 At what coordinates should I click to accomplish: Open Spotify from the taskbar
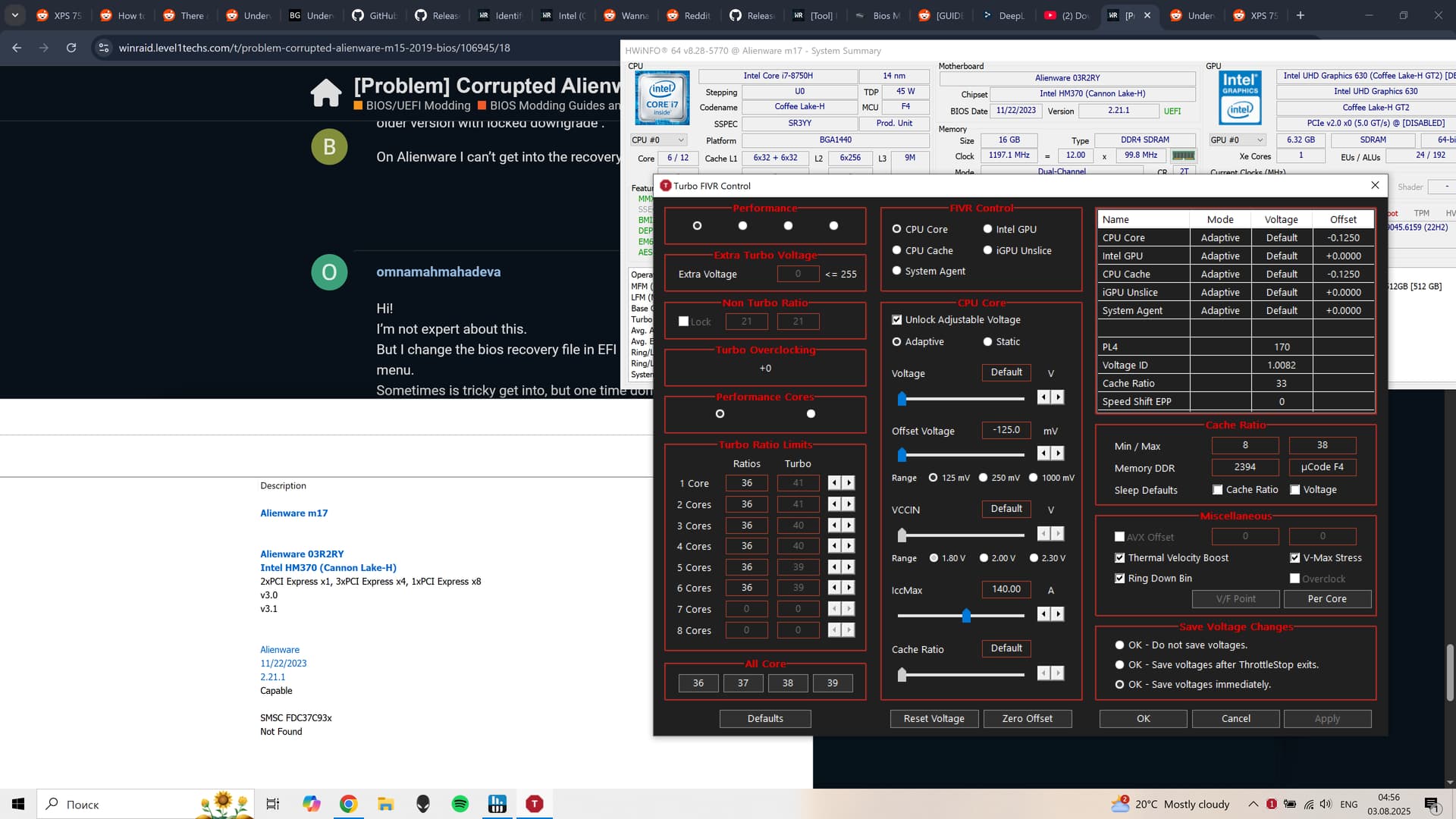pos(460,804)
